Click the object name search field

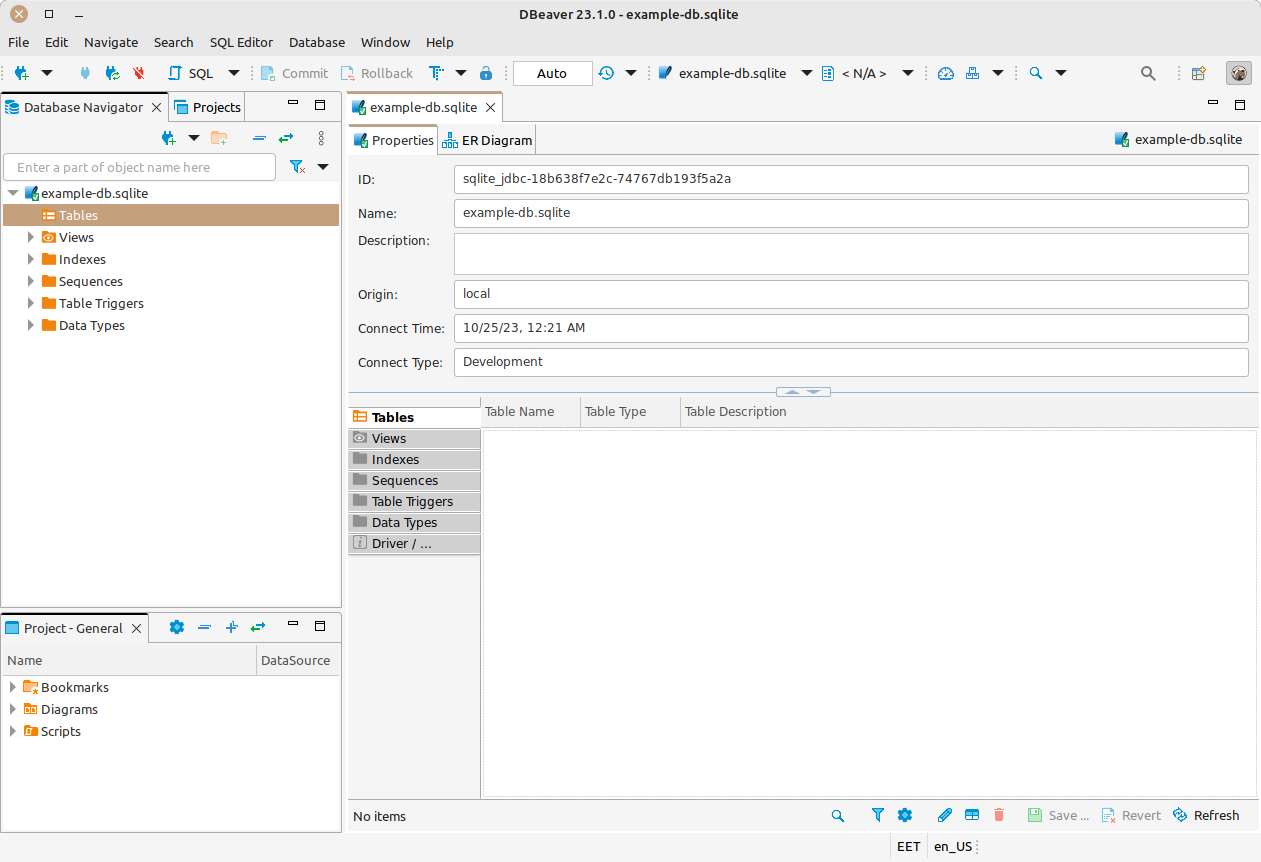click(140, 167)
